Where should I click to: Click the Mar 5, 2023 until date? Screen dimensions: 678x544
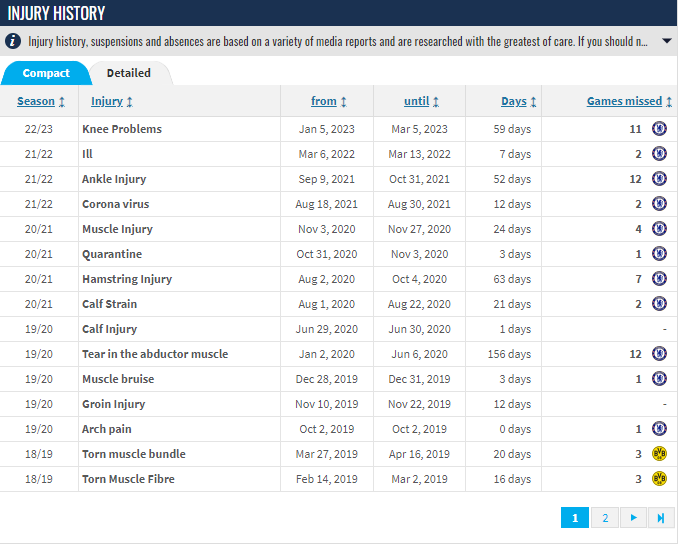(x=419, y=129)
